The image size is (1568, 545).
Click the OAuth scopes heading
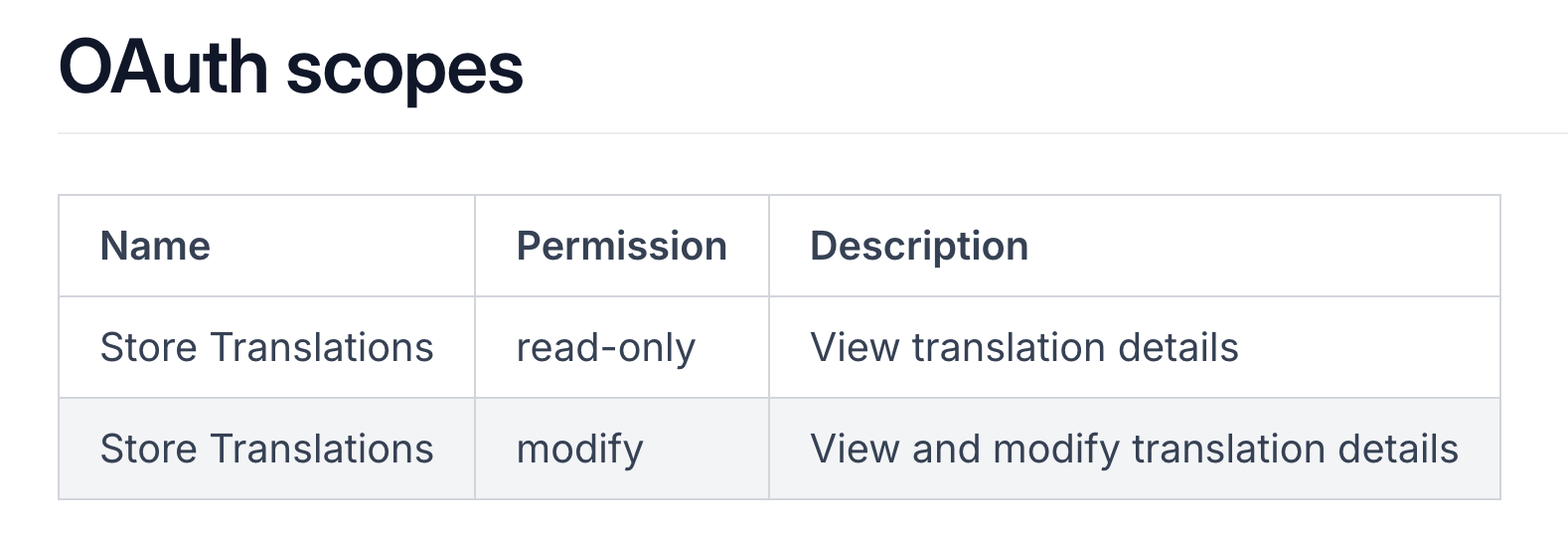coord(290,68)
